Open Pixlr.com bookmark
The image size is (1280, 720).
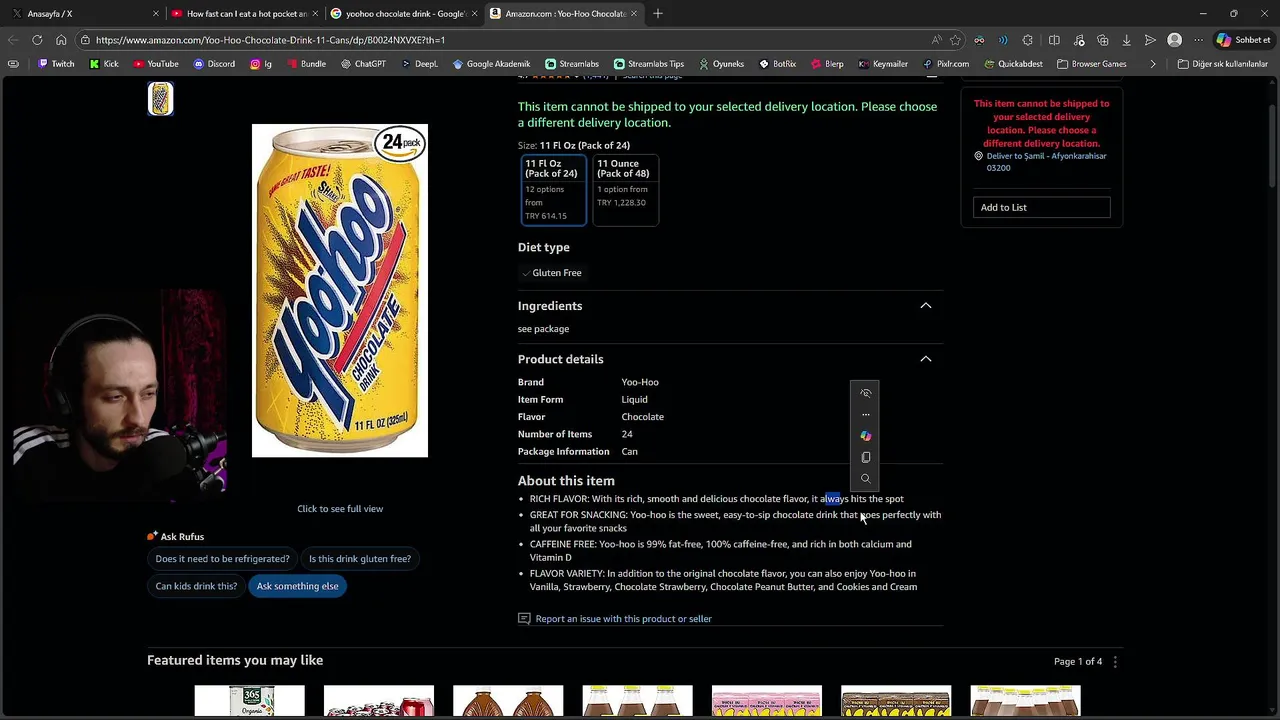(x=945, y=64)
